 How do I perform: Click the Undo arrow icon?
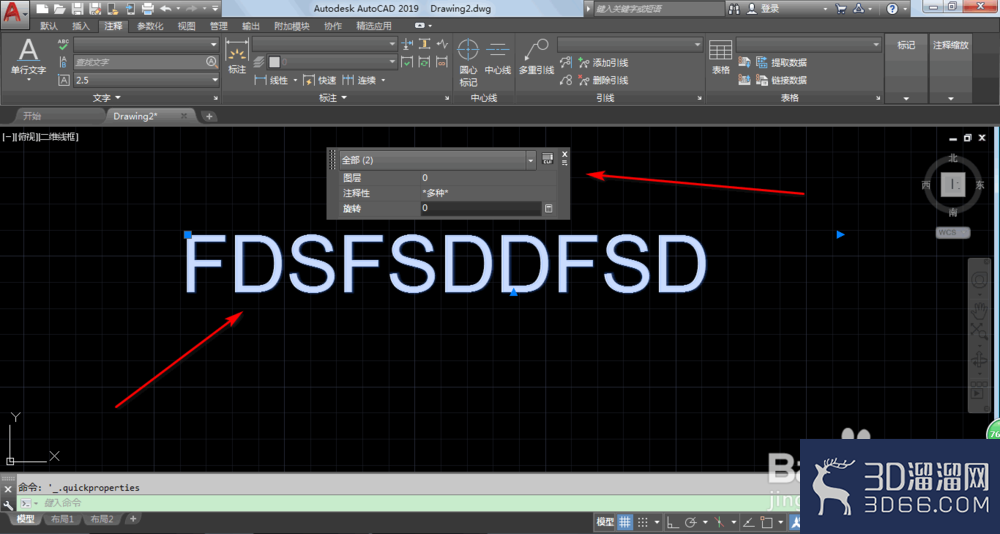(x=165, y=9)
